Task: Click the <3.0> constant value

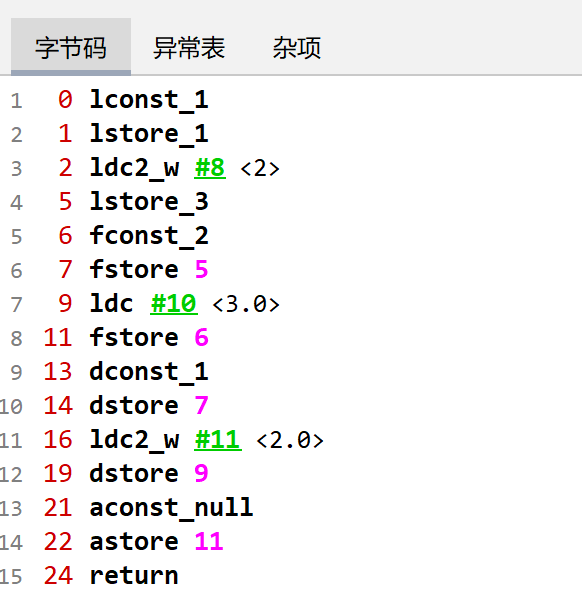Action: (246, 304)
